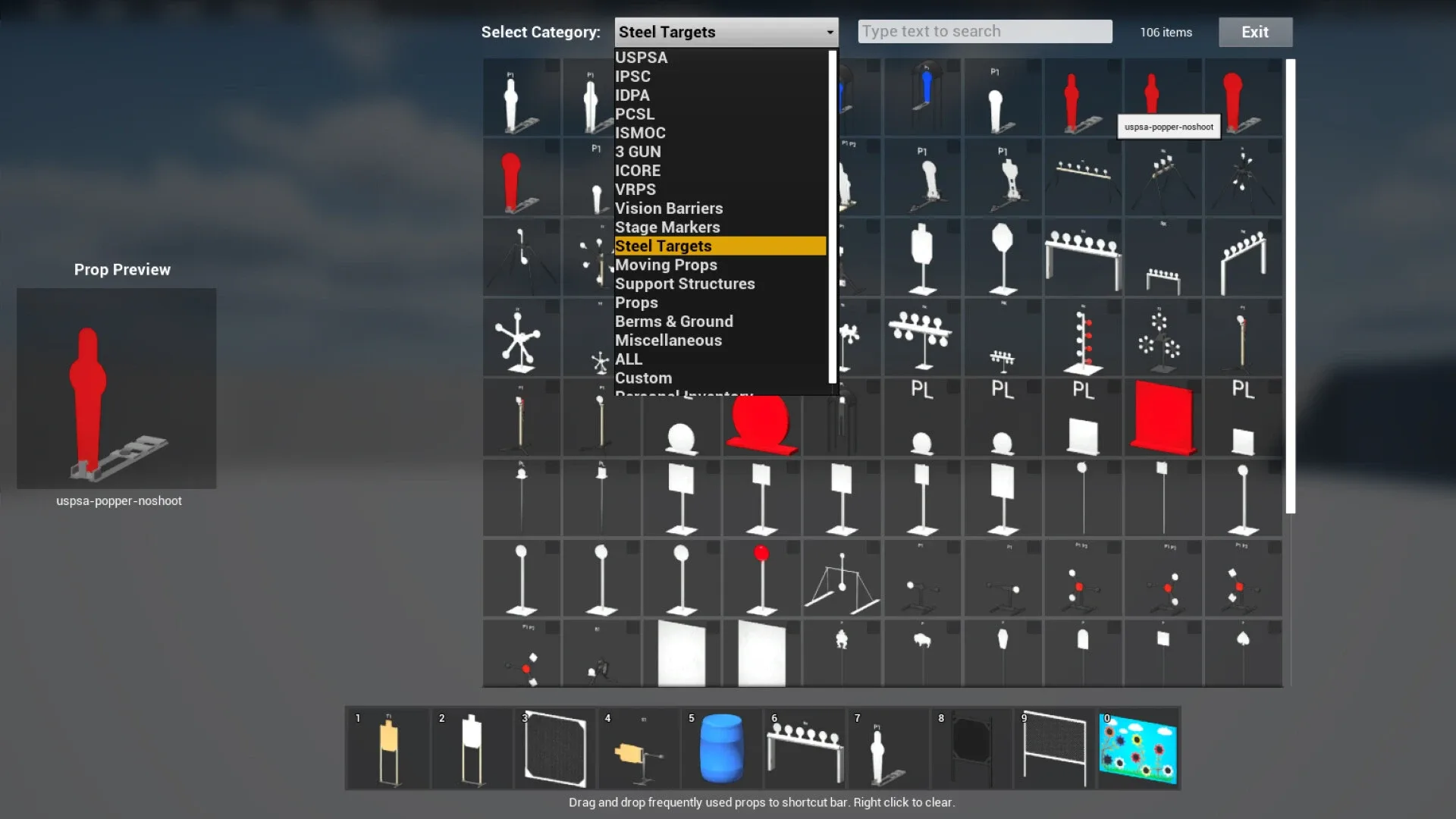1456x819 pixels.
Task: Tick the corner checkbox on six-plate rack tile
Action: (1114, 227)
